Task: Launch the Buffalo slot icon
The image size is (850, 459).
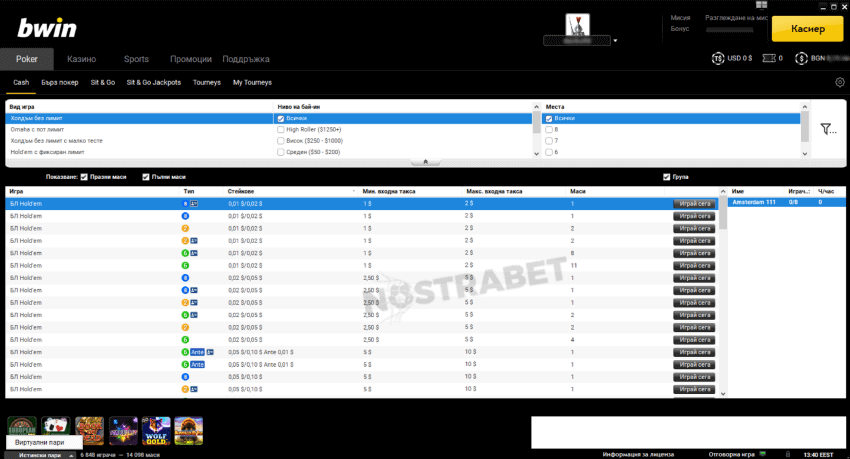Action: 189,431
